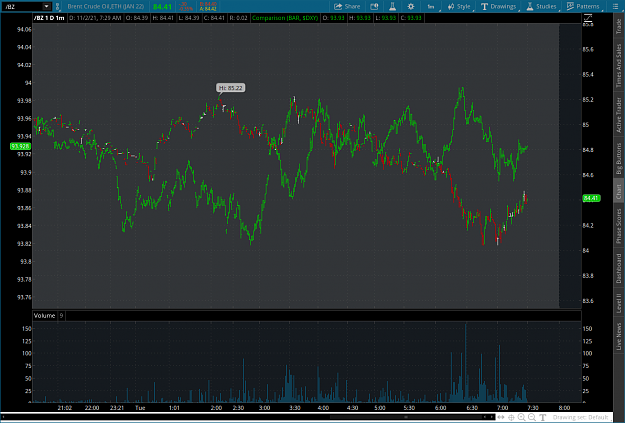
Task: Open the 1m timeframe dropdown
Action: (x=431, y=6)
